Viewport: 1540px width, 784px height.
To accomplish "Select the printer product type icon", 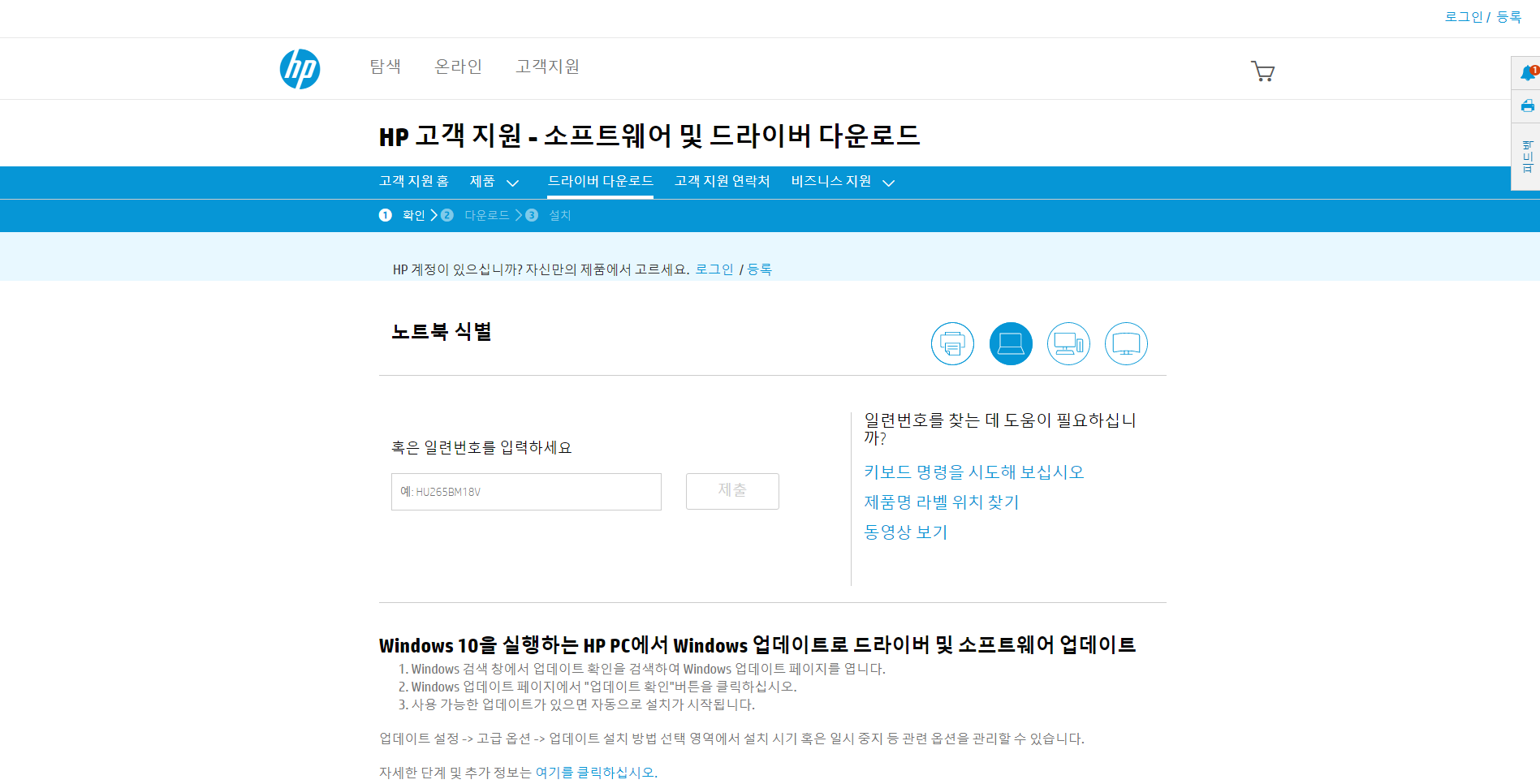I will [952, 344].
